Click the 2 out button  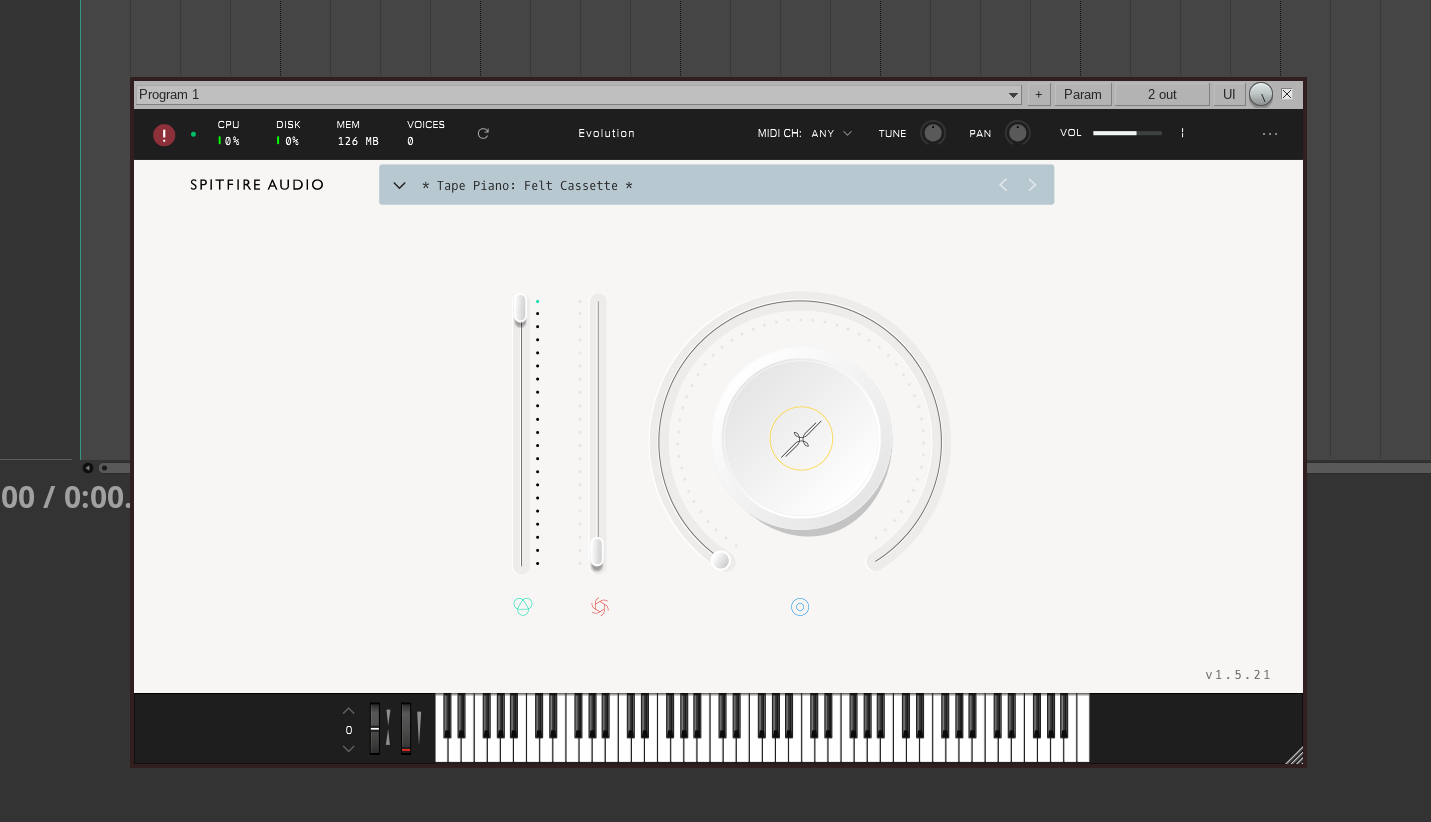pos(1162,94)
